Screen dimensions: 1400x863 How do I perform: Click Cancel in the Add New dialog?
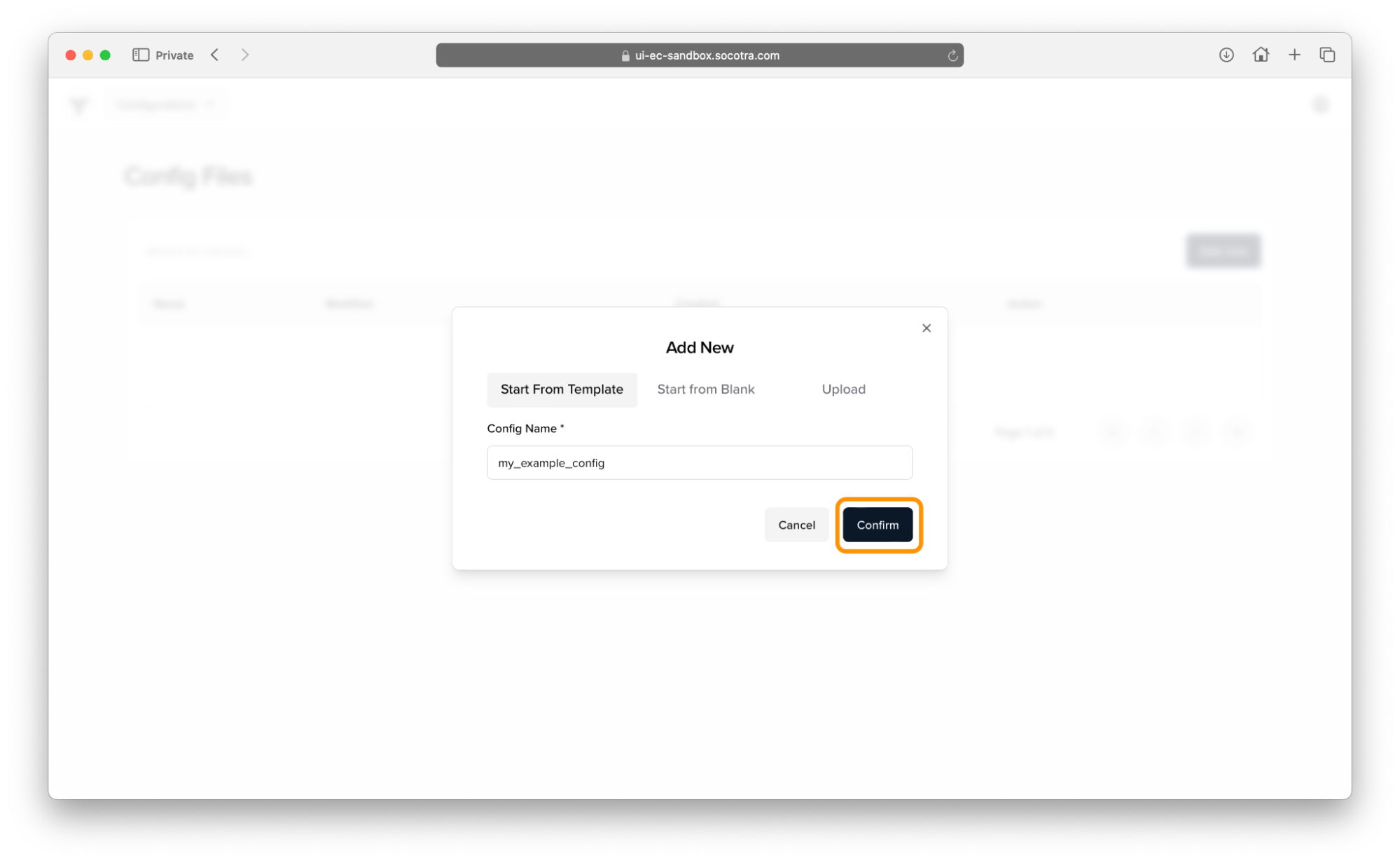point(796,525)
